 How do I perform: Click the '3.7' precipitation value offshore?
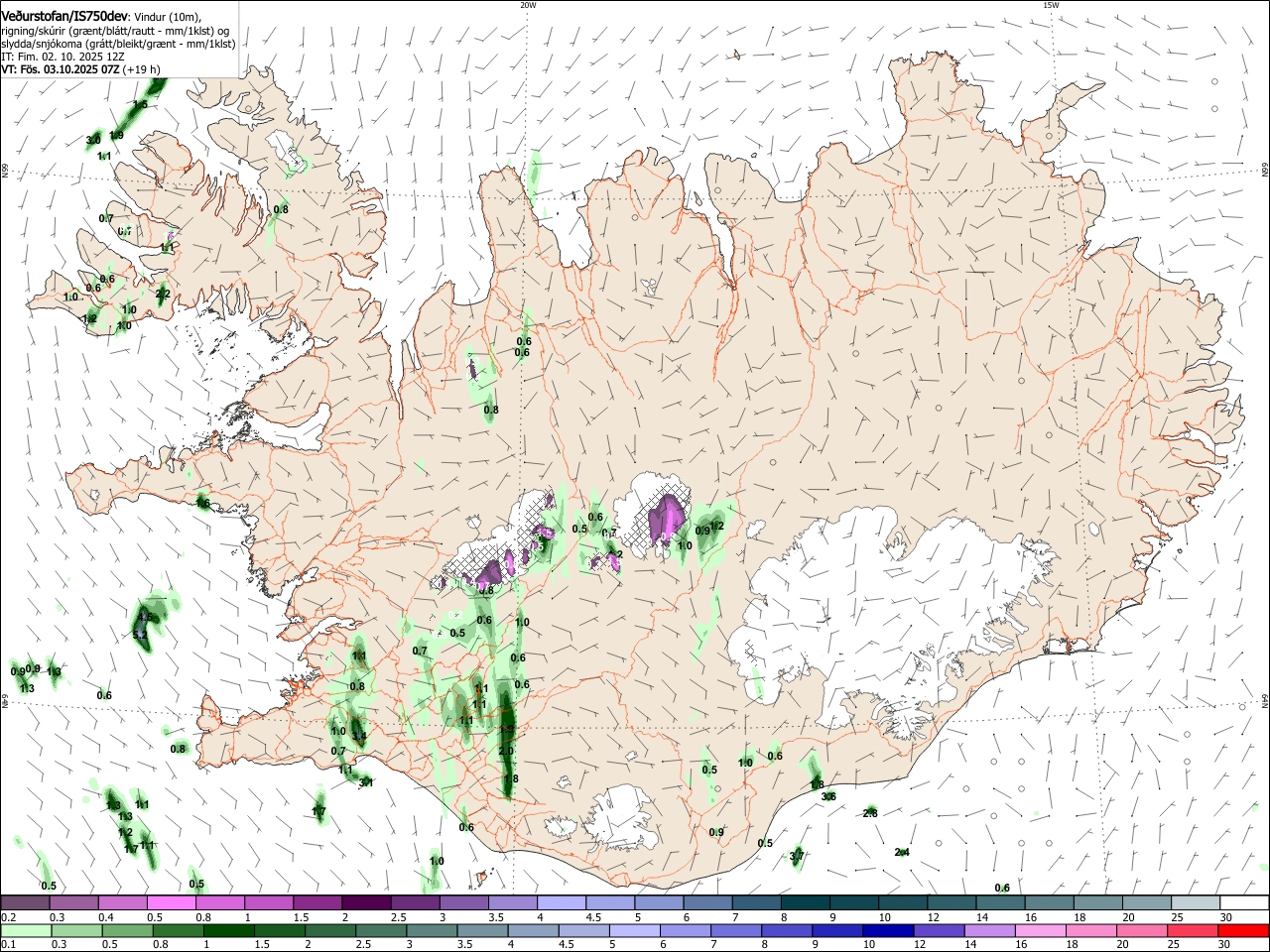tap(797, 856)
